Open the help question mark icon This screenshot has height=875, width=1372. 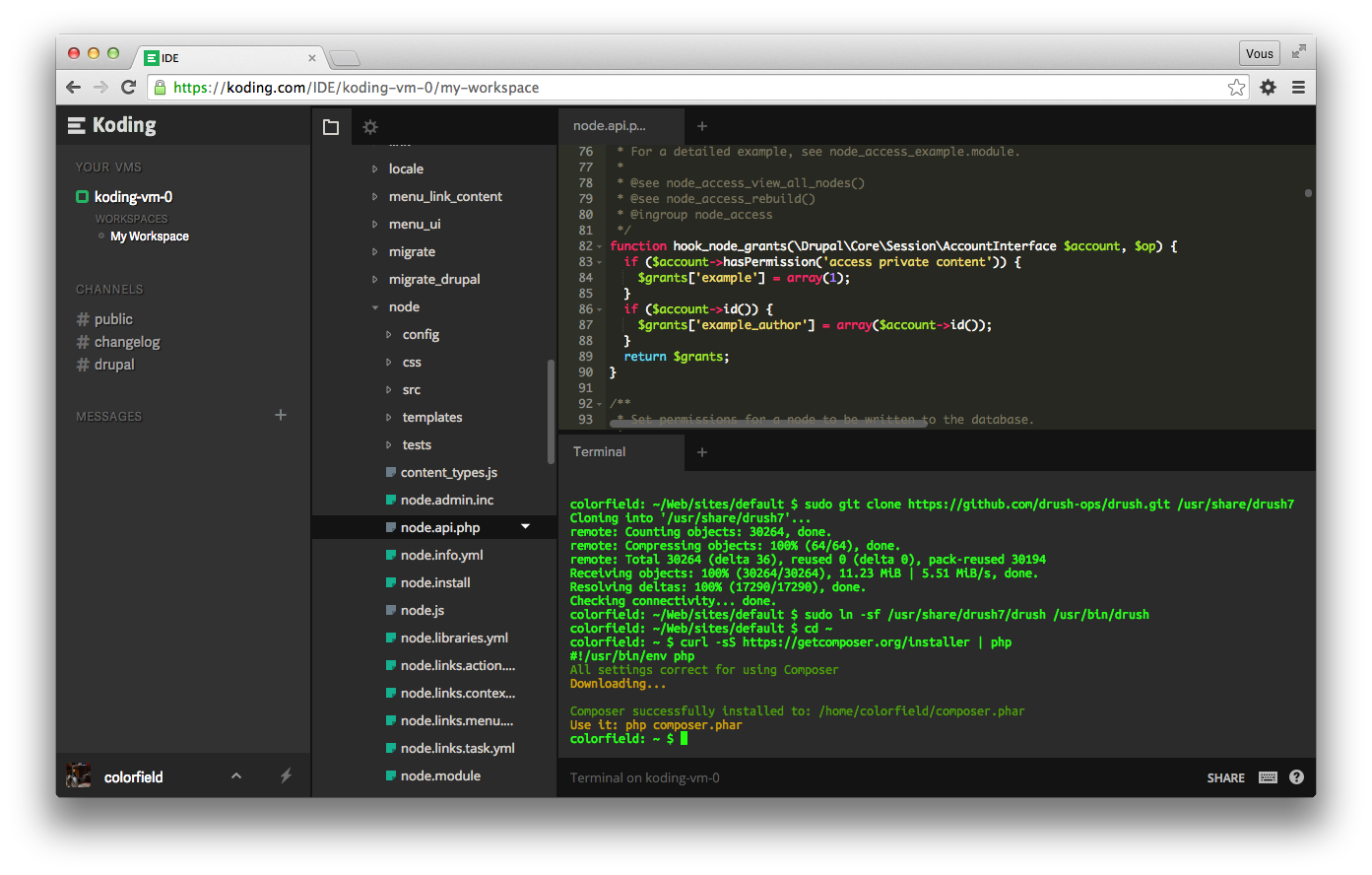pyautogui.click(x=1296, y=777)
